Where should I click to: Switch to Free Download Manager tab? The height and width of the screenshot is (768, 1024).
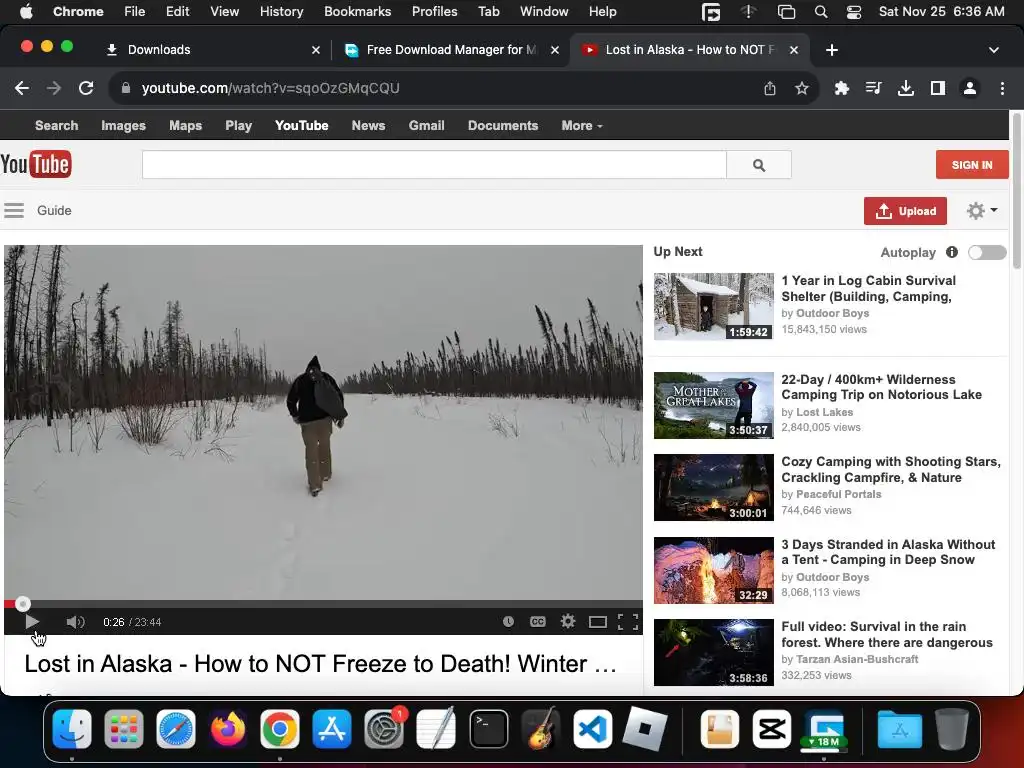tap(450, 50)
